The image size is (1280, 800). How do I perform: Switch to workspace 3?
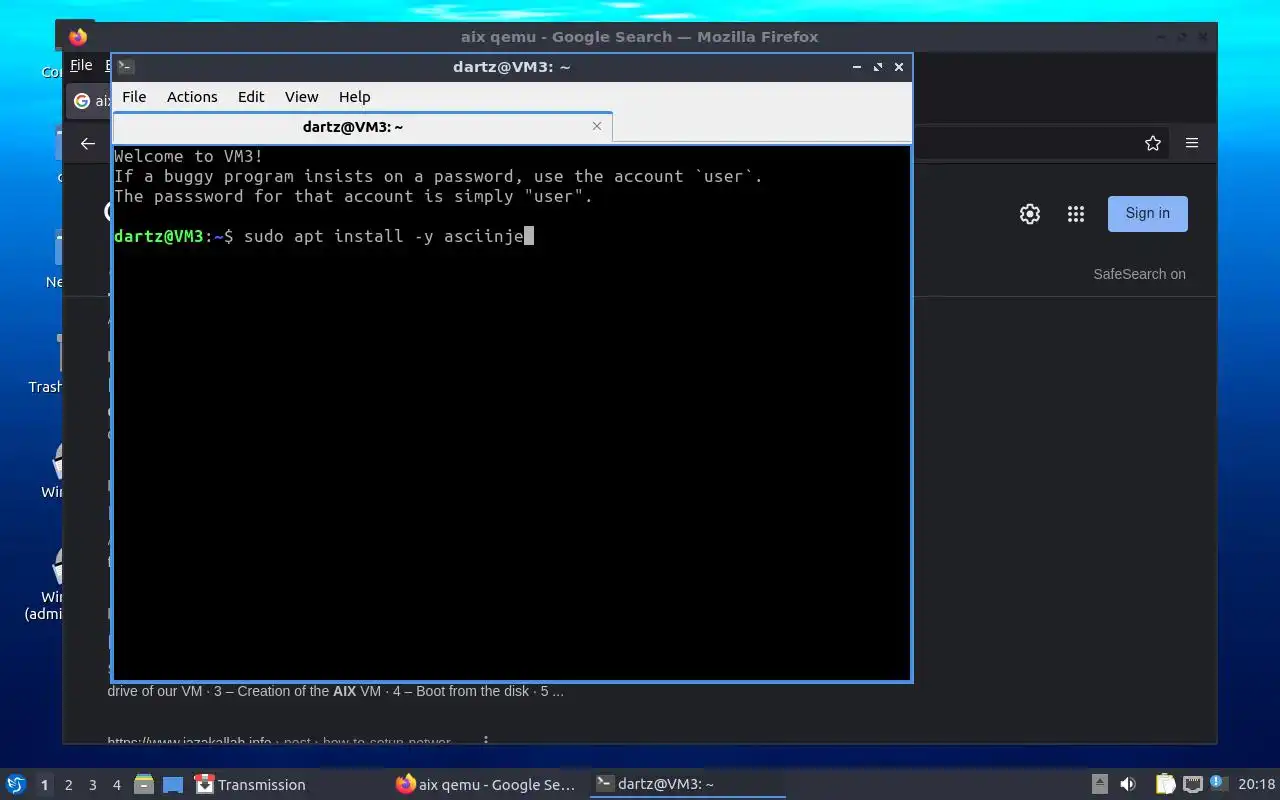93,785
